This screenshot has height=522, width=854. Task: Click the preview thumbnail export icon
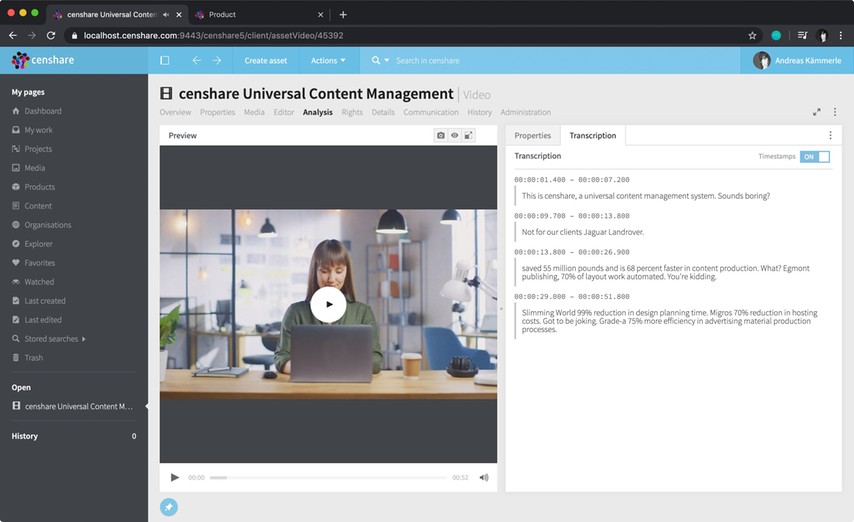click(x=468, y=135)
